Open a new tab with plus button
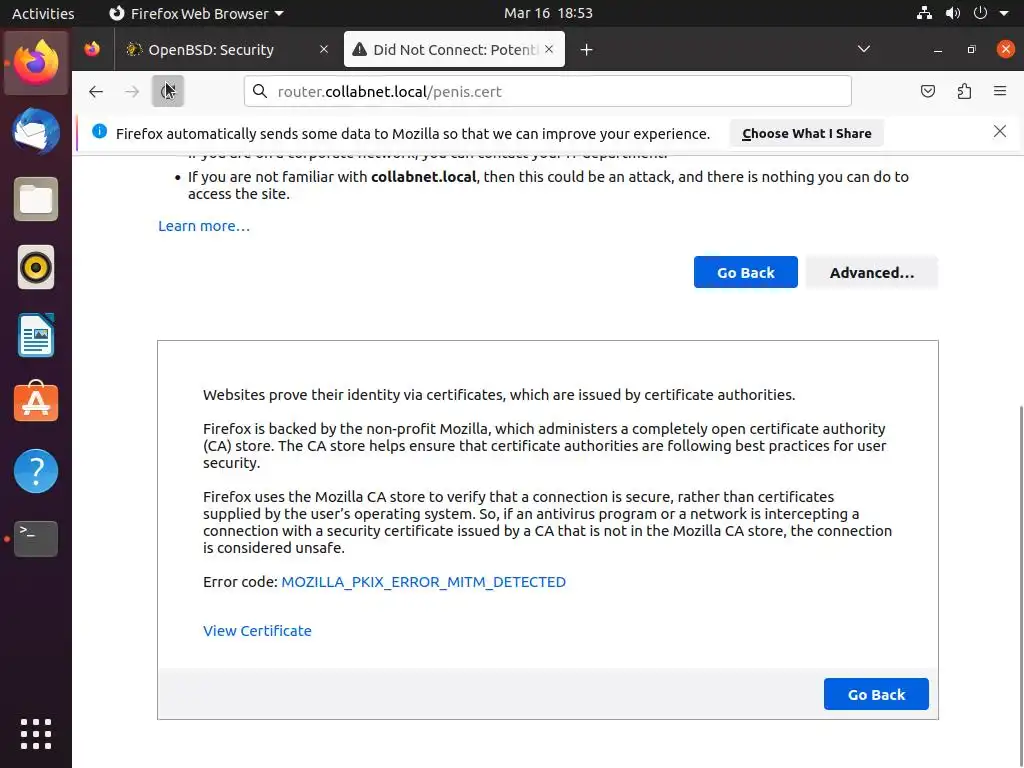Screen dimensions: 1024x768 [586, 50]
